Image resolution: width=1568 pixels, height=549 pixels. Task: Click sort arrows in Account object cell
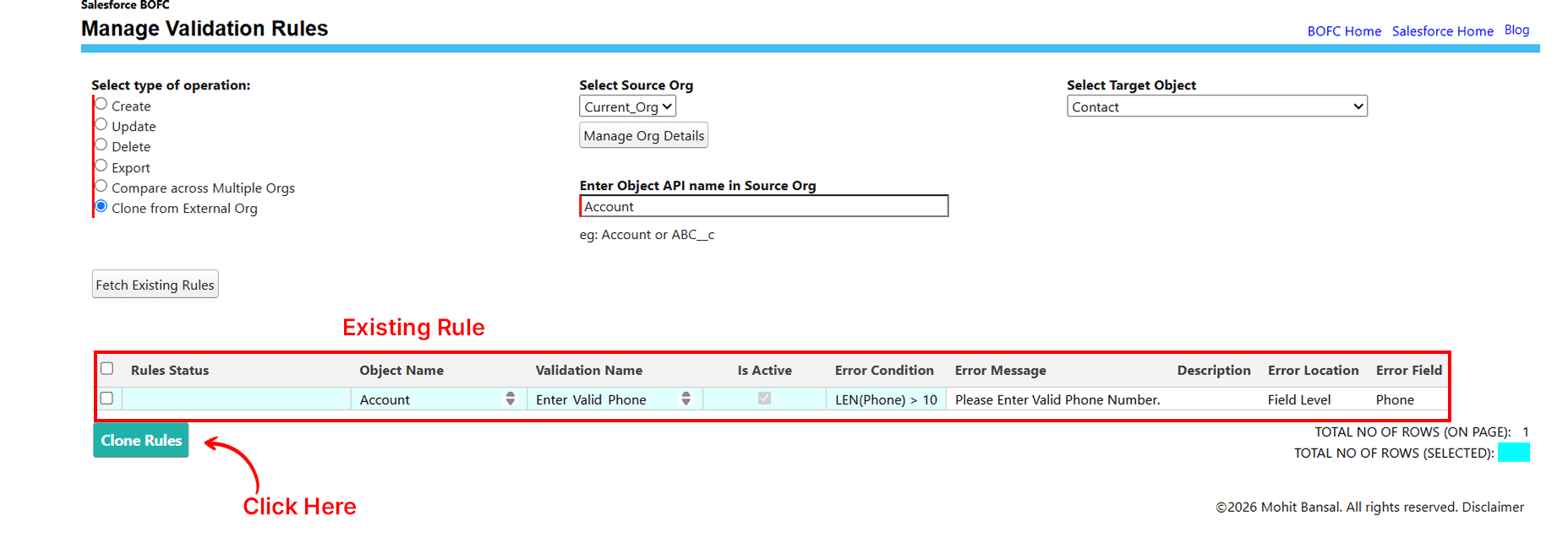[511, 399]
